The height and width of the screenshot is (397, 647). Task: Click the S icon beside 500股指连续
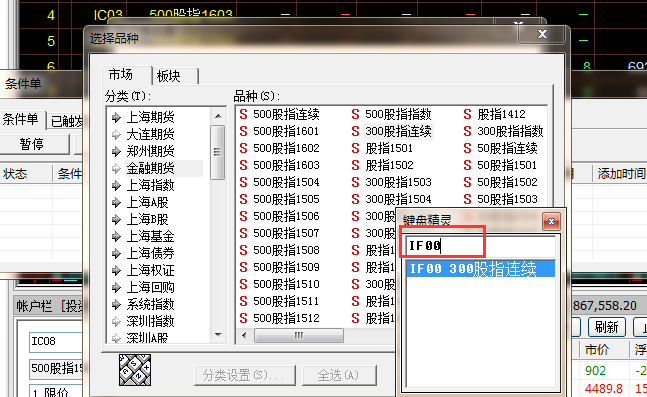tap(243, 114)
